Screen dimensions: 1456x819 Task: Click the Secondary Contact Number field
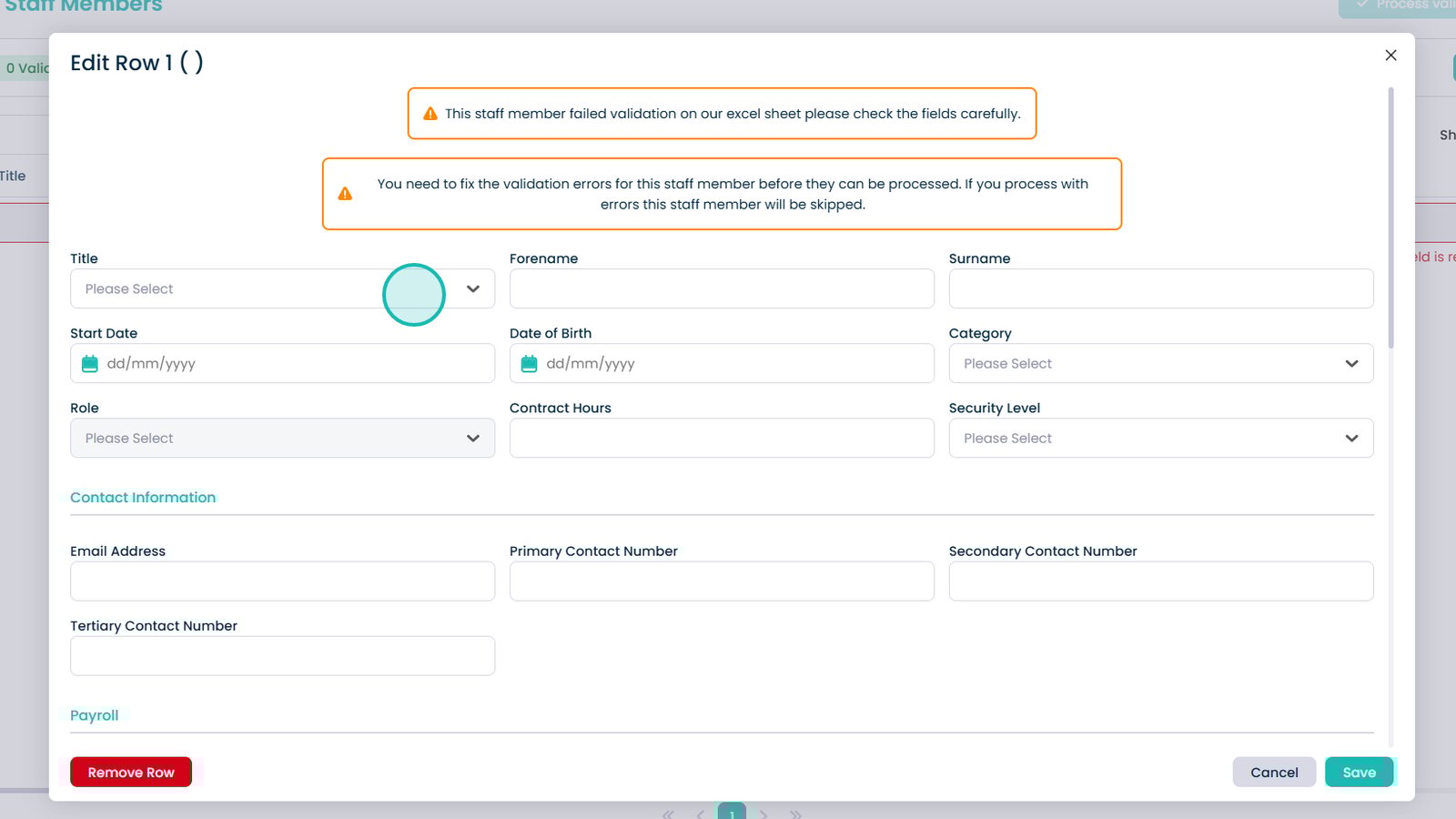tap(1160, 581)
